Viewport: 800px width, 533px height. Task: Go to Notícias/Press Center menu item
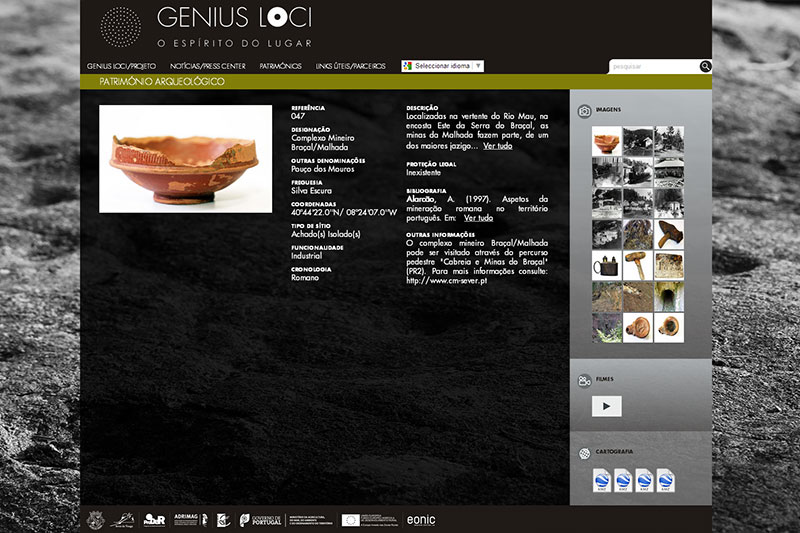(x=208, y=66)
